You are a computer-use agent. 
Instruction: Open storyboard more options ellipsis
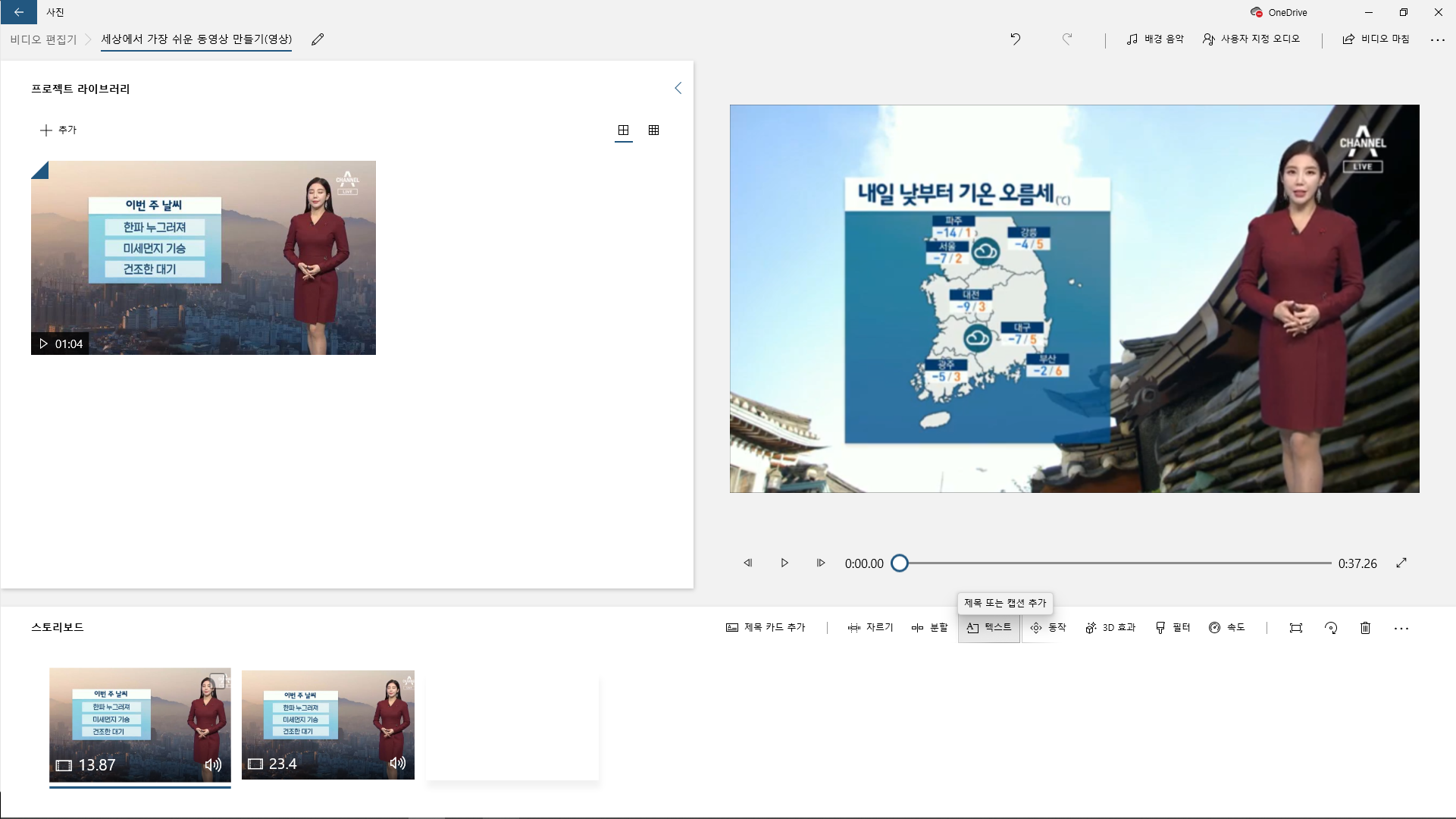pos(1401,628)
